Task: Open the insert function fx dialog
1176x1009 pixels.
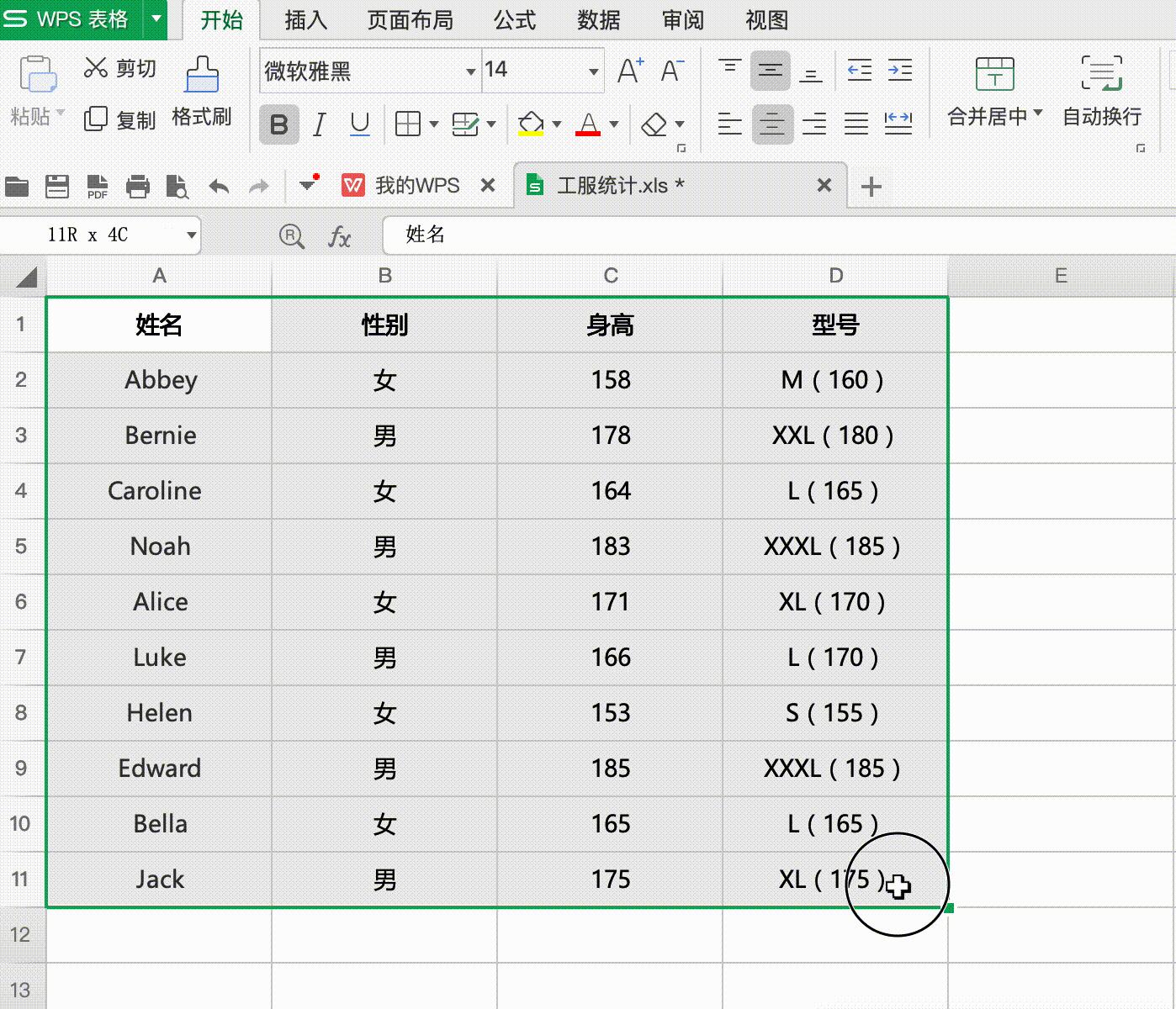Action: click(x=340, y=236)
